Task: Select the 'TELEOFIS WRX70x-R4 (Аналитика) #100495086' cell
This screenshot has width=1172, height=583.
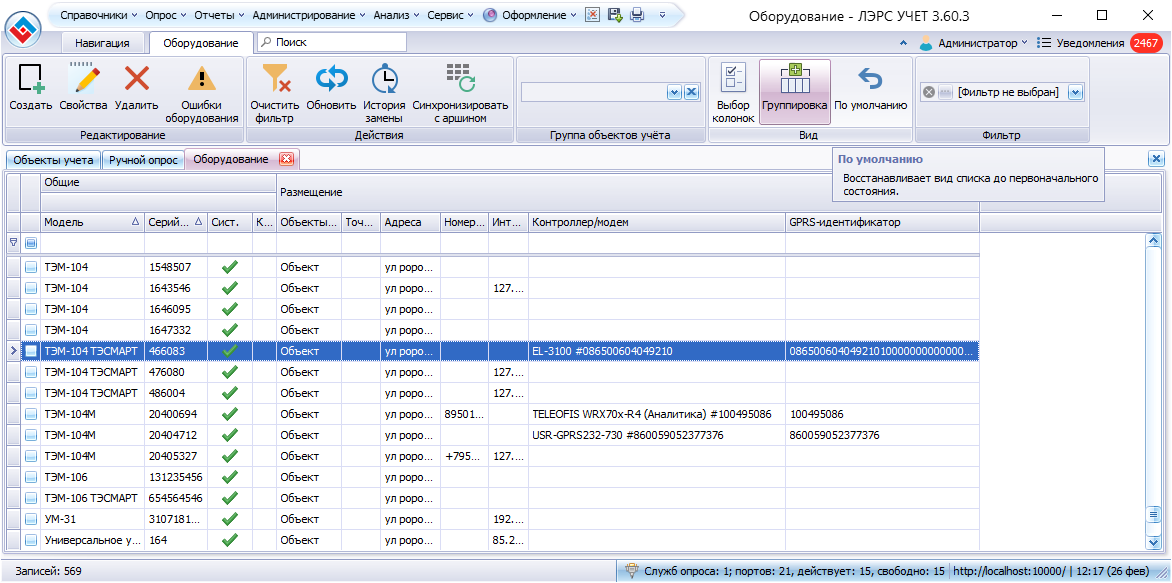Action: [657, 414]
